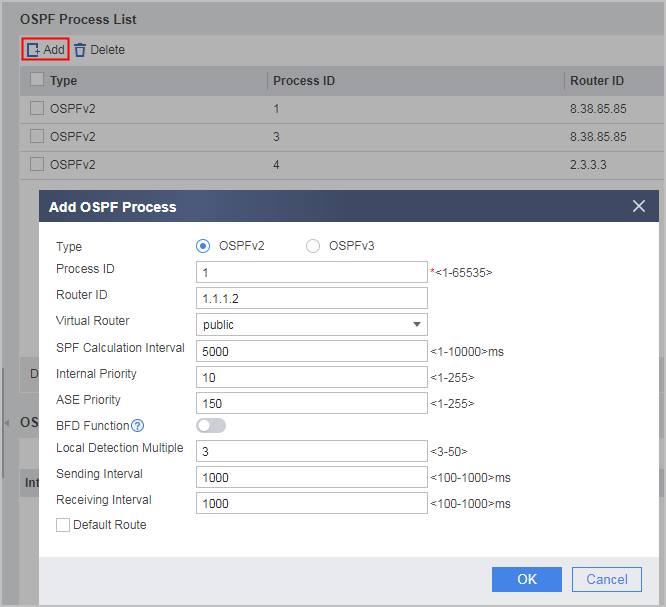Open the Virtual Router dropdown
The width and height of the screenshot is (666, 607).
tap(312, 325)
